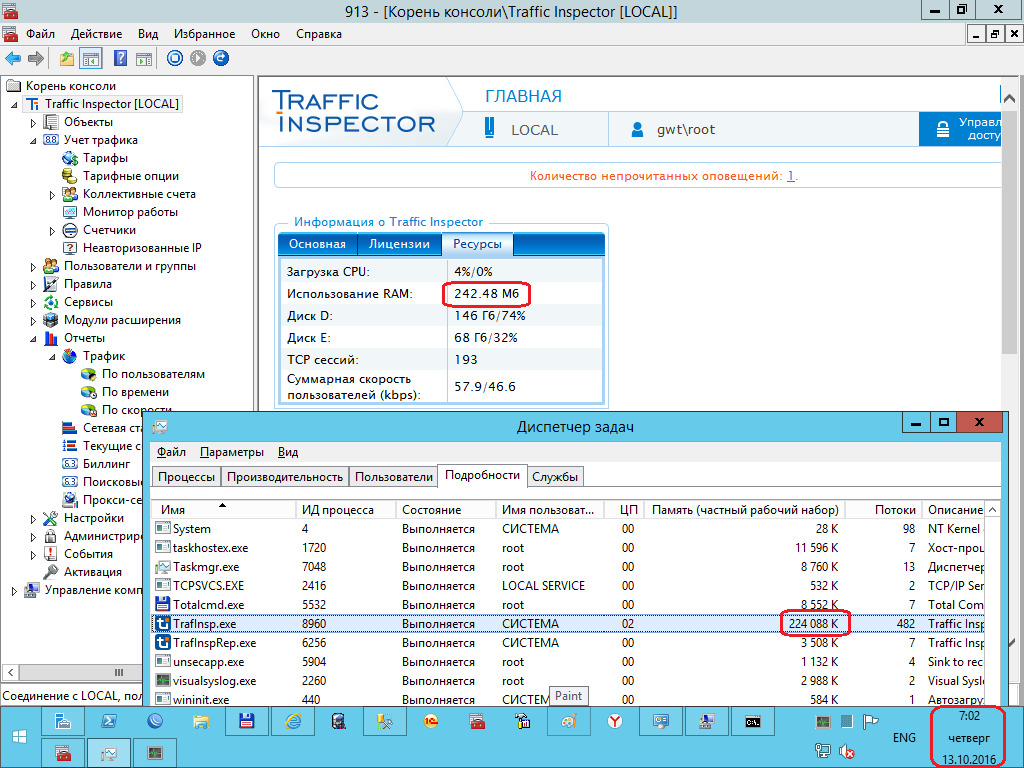Viewport: 1024px width, 768px height.
Task: Click the Back arrow in the console toolbar
Action: pos(13,59)
